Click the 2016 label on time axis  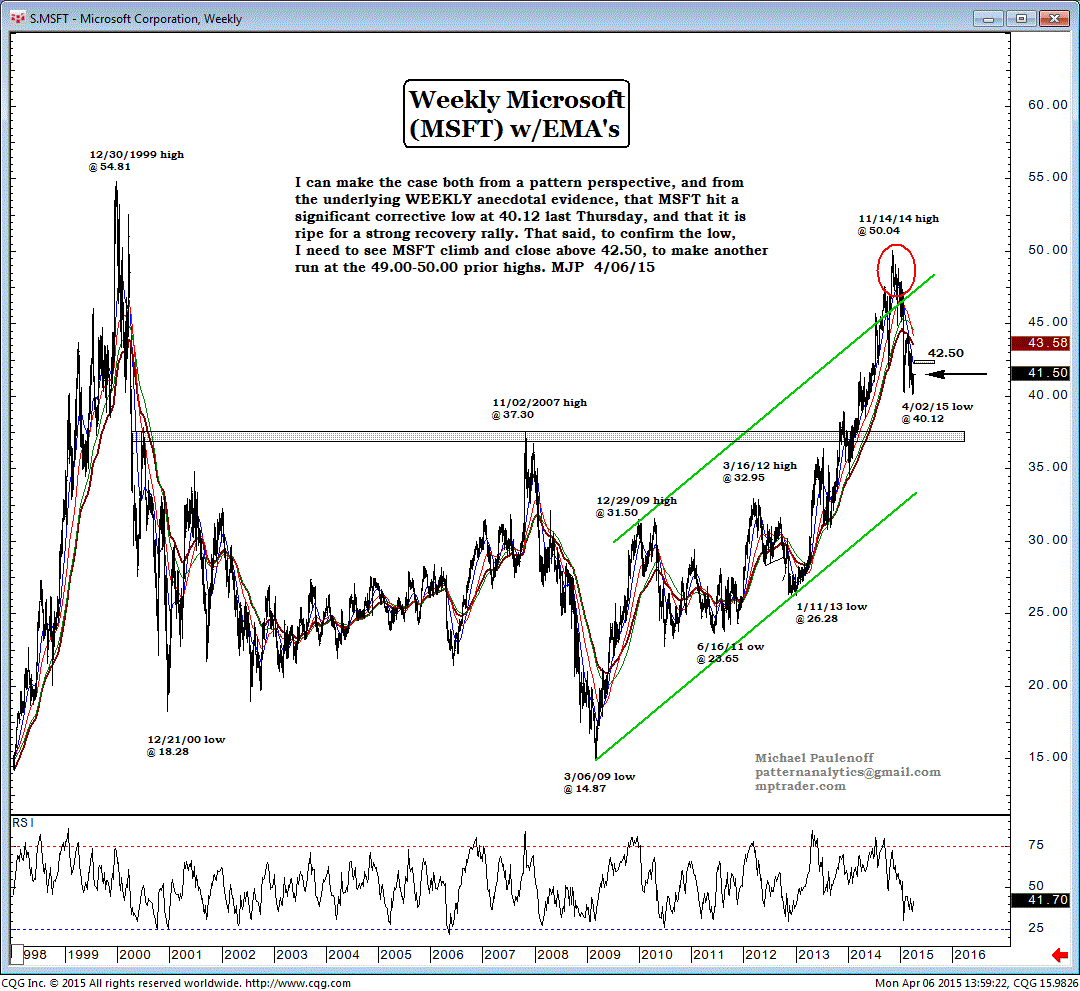970,955
